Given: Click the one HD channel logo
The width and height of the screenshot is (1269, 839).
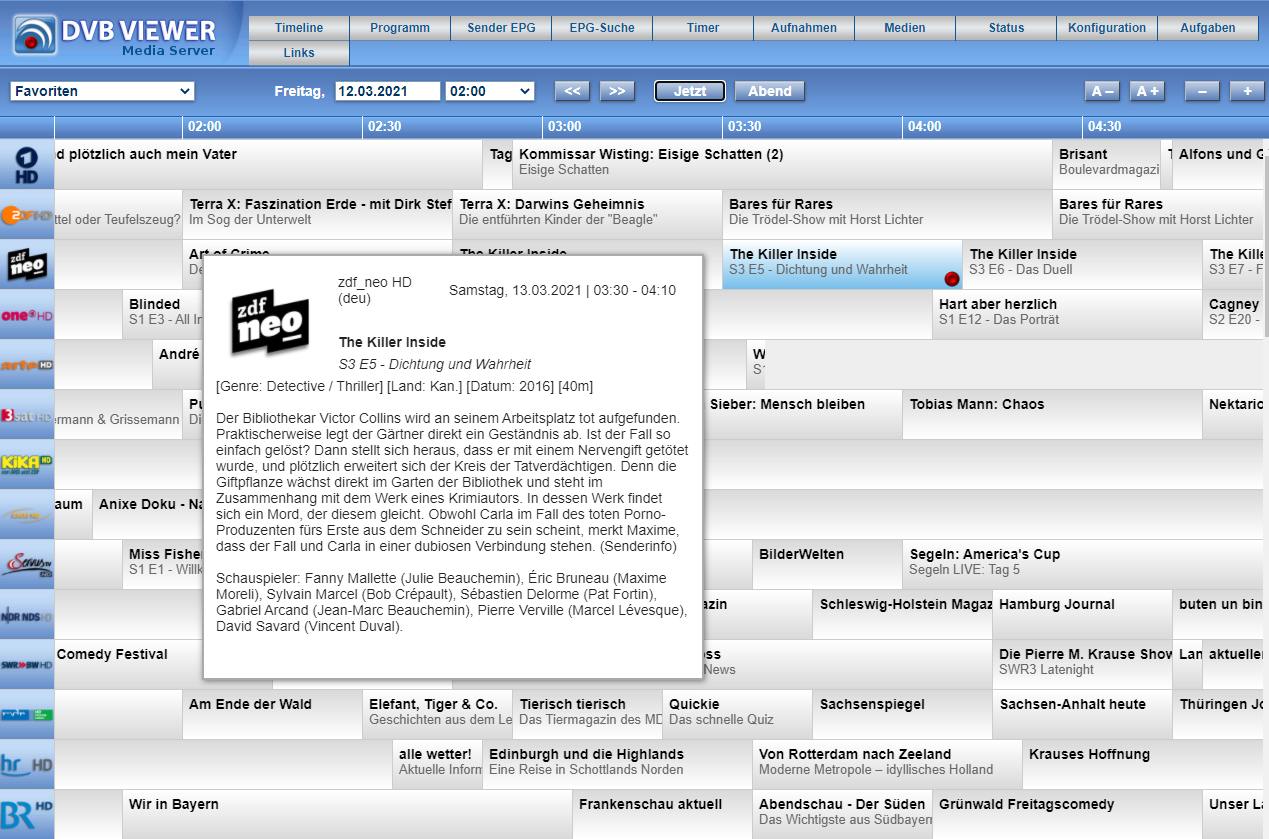Looking at the screenshot, I should pos(26,314).
